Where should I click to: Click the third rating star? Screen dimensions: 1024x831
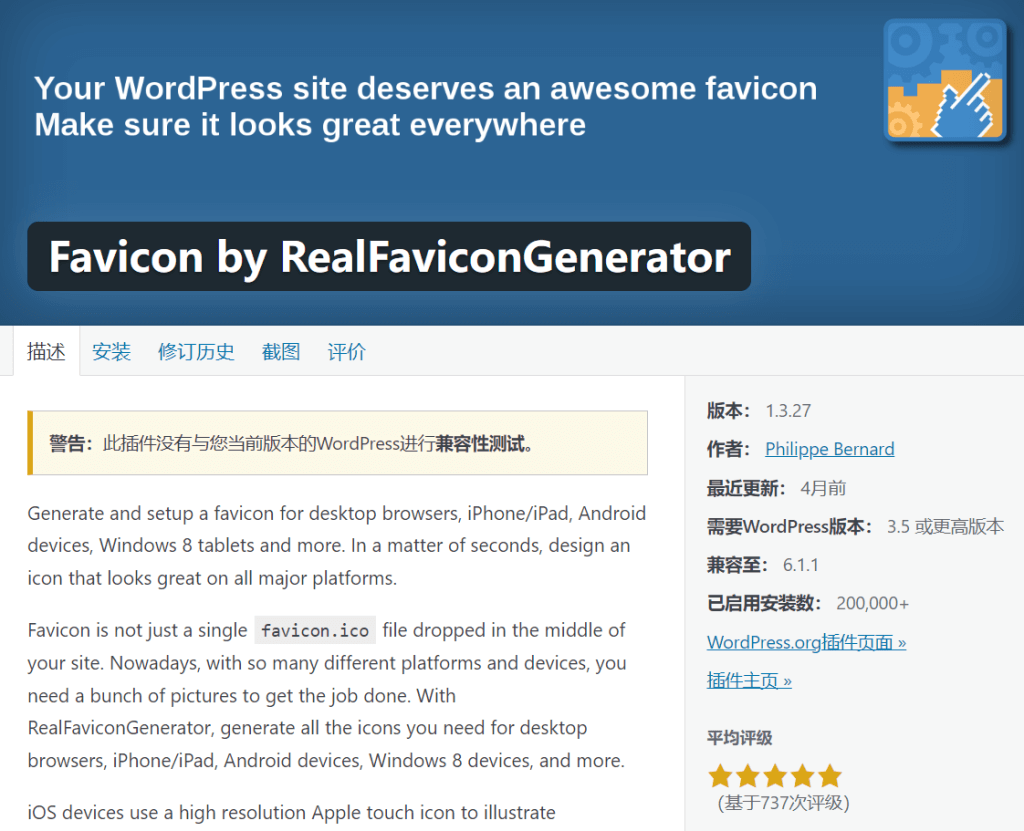775,775
